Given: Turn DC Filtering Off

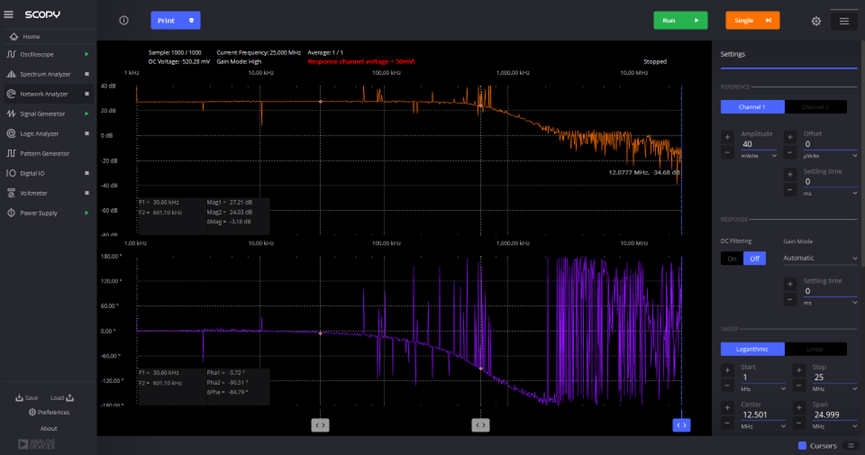Looking at the screenshot, I should coord(755,259).
